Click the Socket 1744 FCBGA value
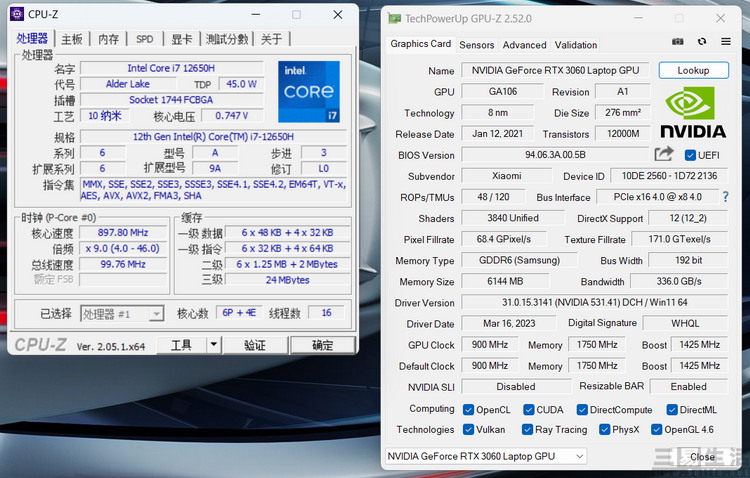This screenshot has height=478, width=750. pyautogui.click(x=171, y=100)
